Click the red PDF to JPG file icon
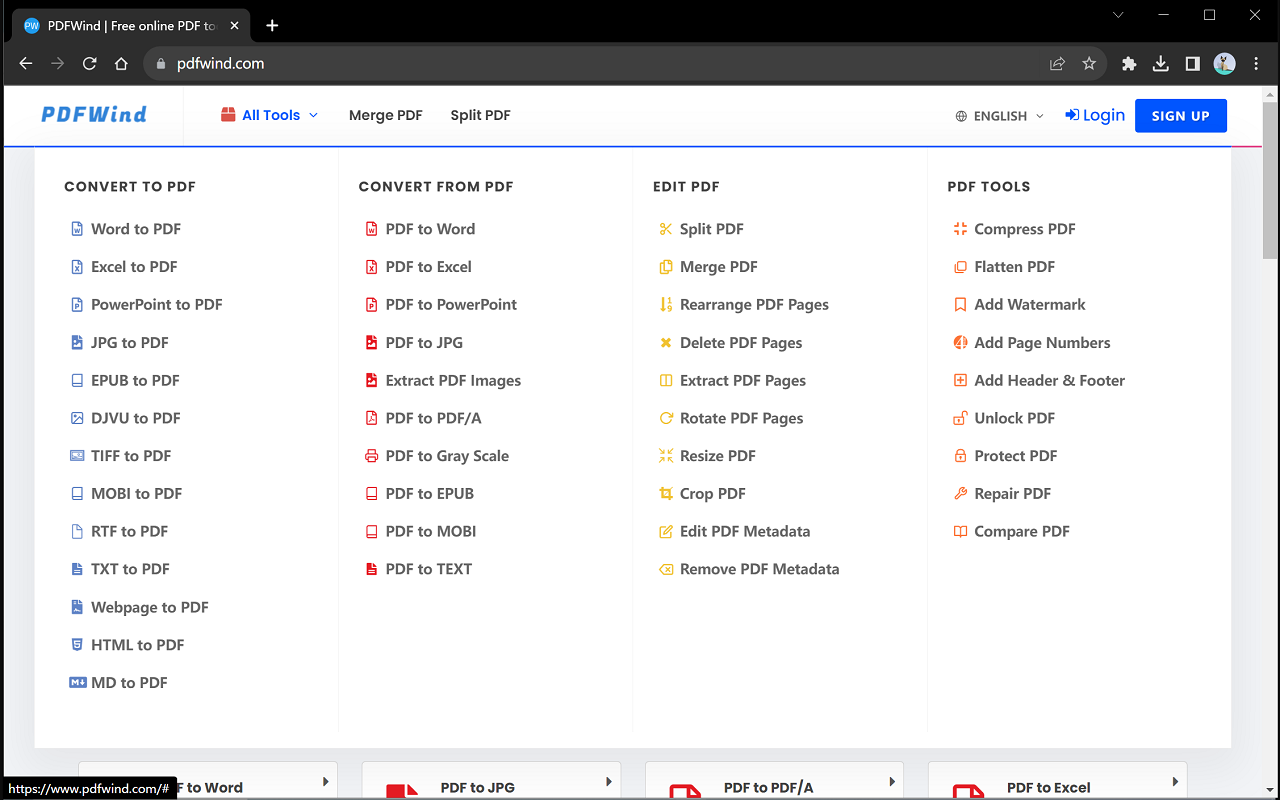Image resolution: width=1280 pixels, height=800 pixels. point(371,342)
